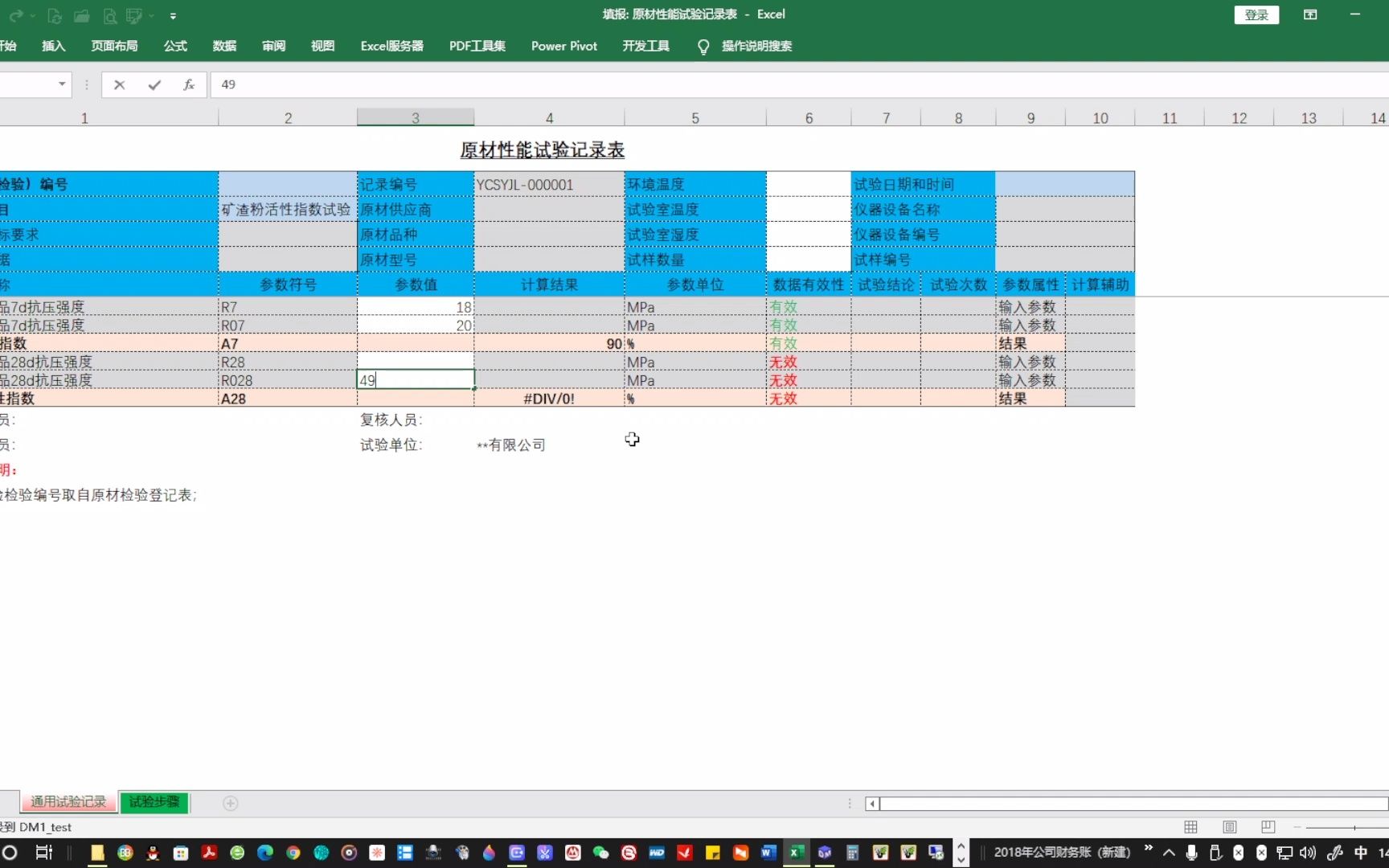Open the 数据 ribbon tab
Viewport: 1389px width, 868px height.
(224, 46)
